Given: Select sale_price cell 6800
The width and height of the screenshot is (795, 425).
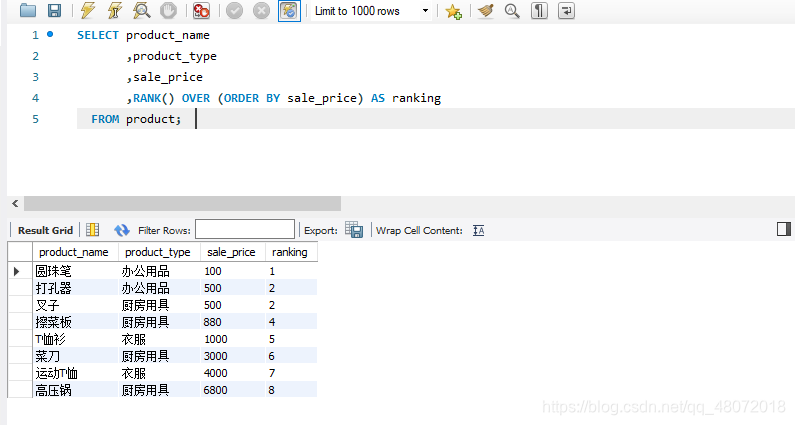Looking at the screenshot, I should click(x=233, y=390).
